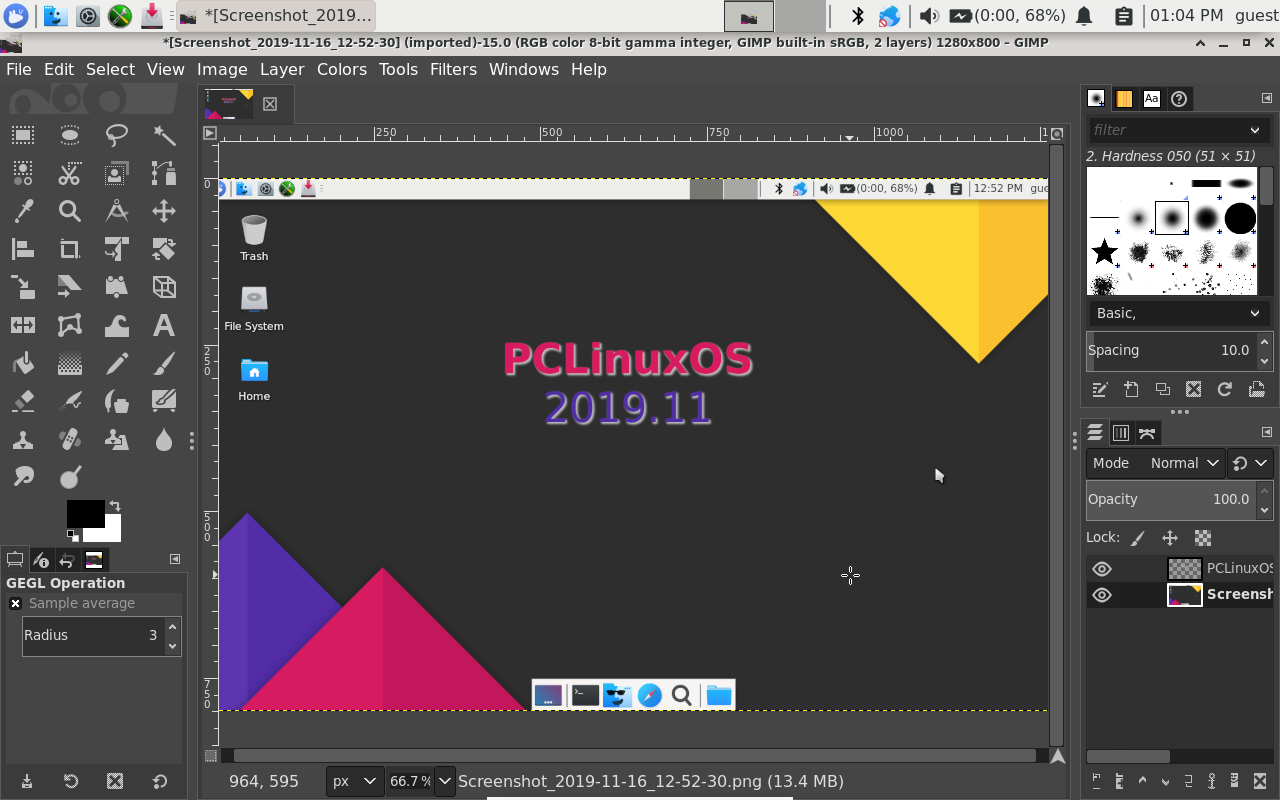
Task: Open the Colors menu
Action: point(342,69)
